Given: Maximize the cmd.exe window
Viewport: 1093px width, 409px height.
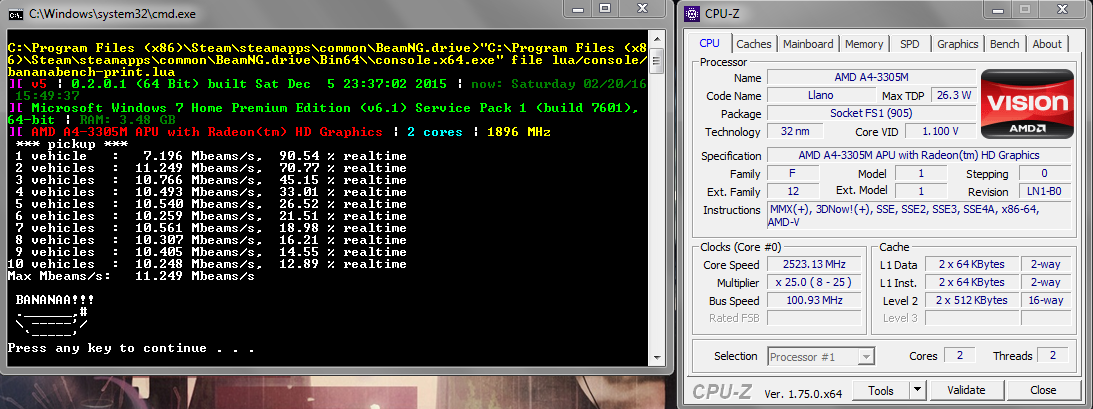Looking at the screenshot, I should click(x=604, y=8).
